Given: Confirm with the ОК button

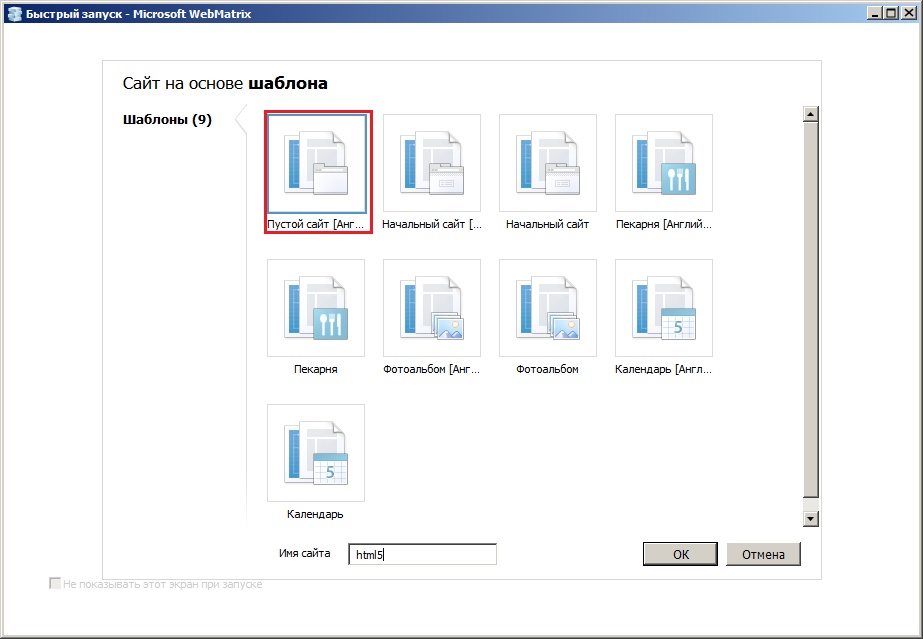Looking at the screenshot, I should coord(680,554).
